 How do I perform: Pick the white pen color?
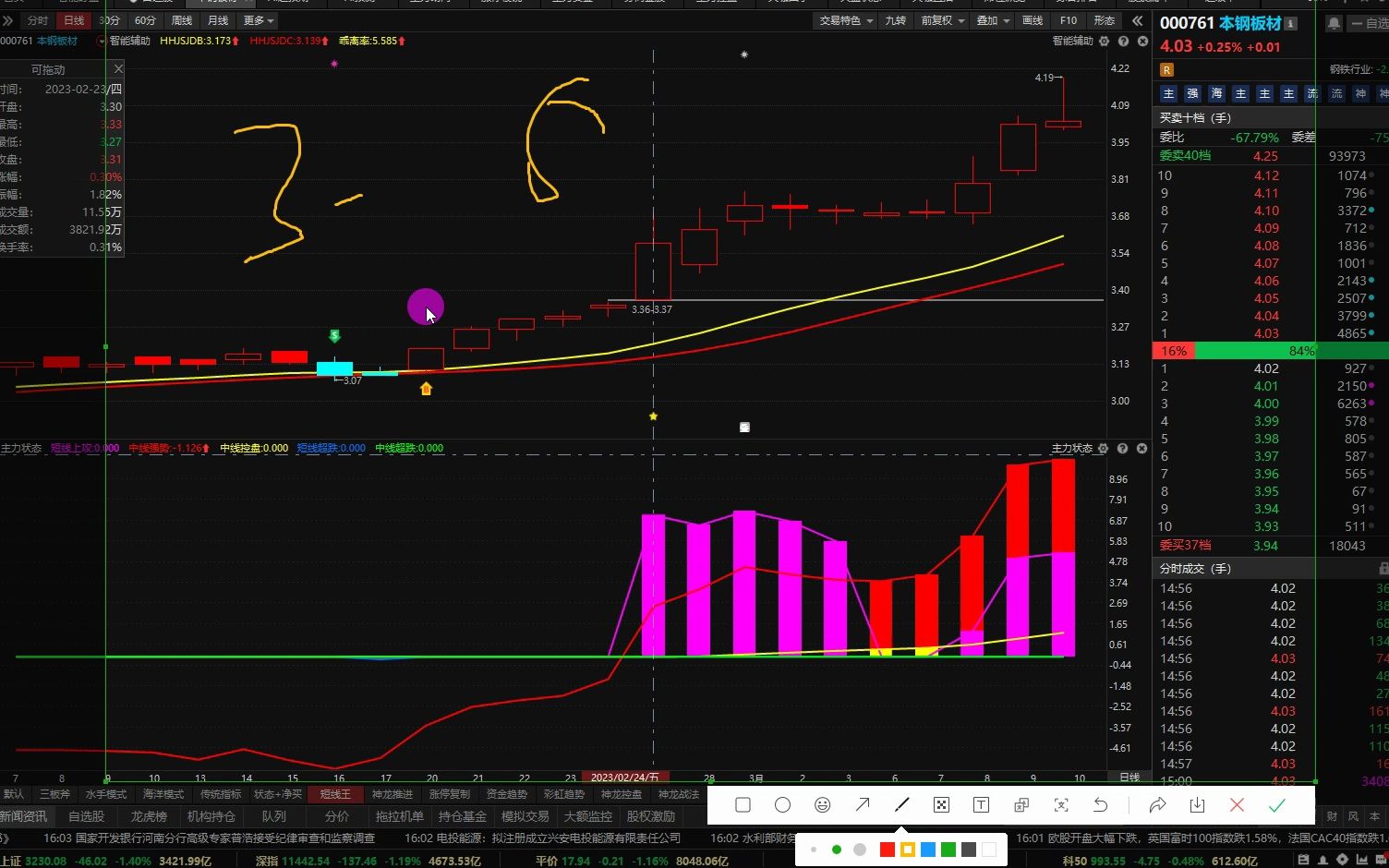[x=988, y=850]
